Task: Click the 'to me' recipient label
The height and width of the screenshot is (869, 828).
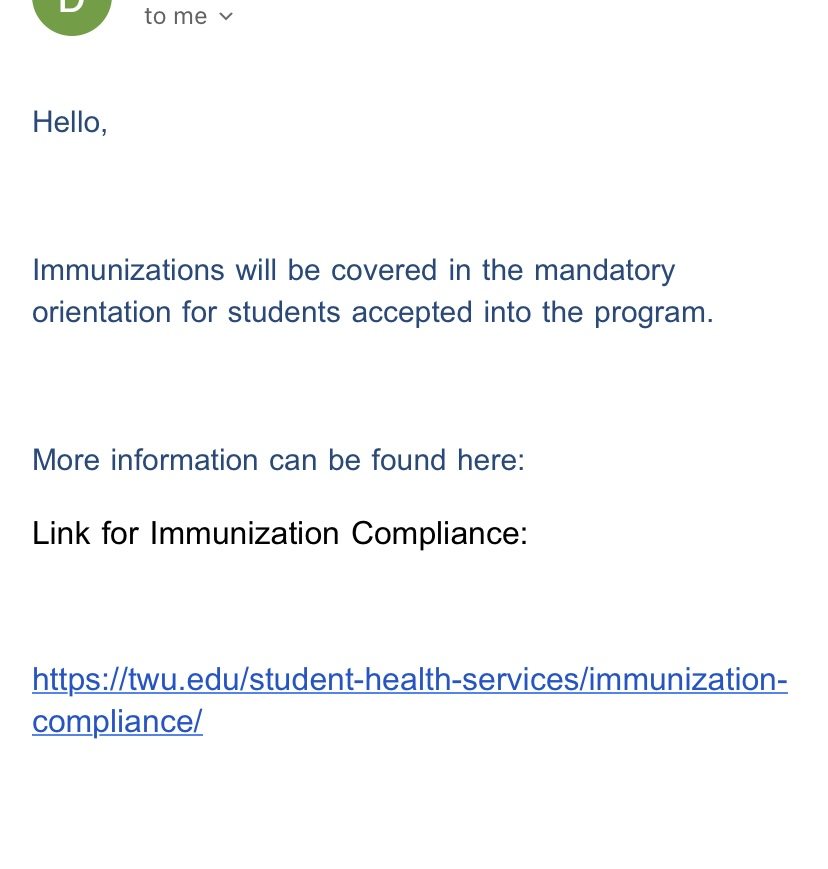Action: pyautogui.click(x=176, y=16)
